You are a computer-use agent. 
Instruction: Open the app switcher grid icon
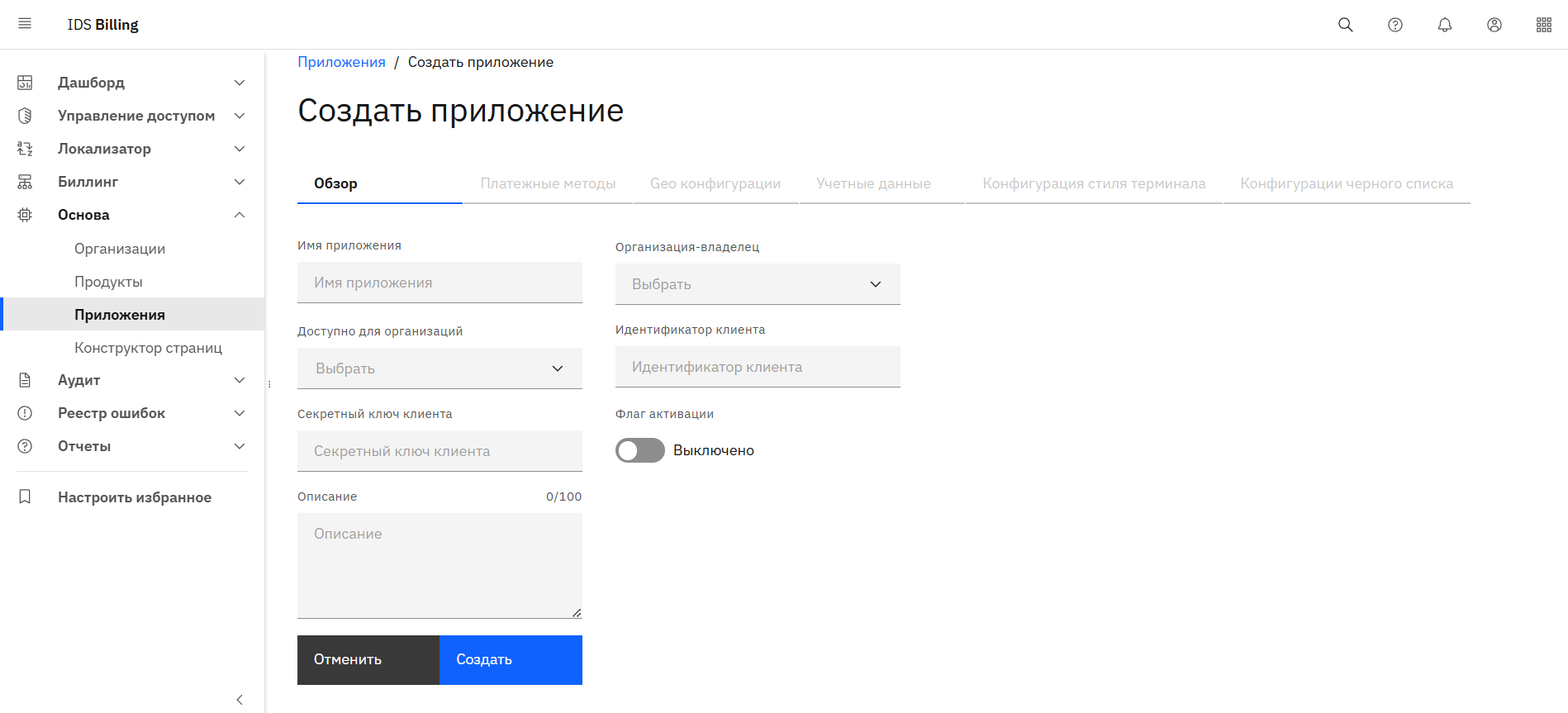pyautogui.click(x=1543, y=25)
